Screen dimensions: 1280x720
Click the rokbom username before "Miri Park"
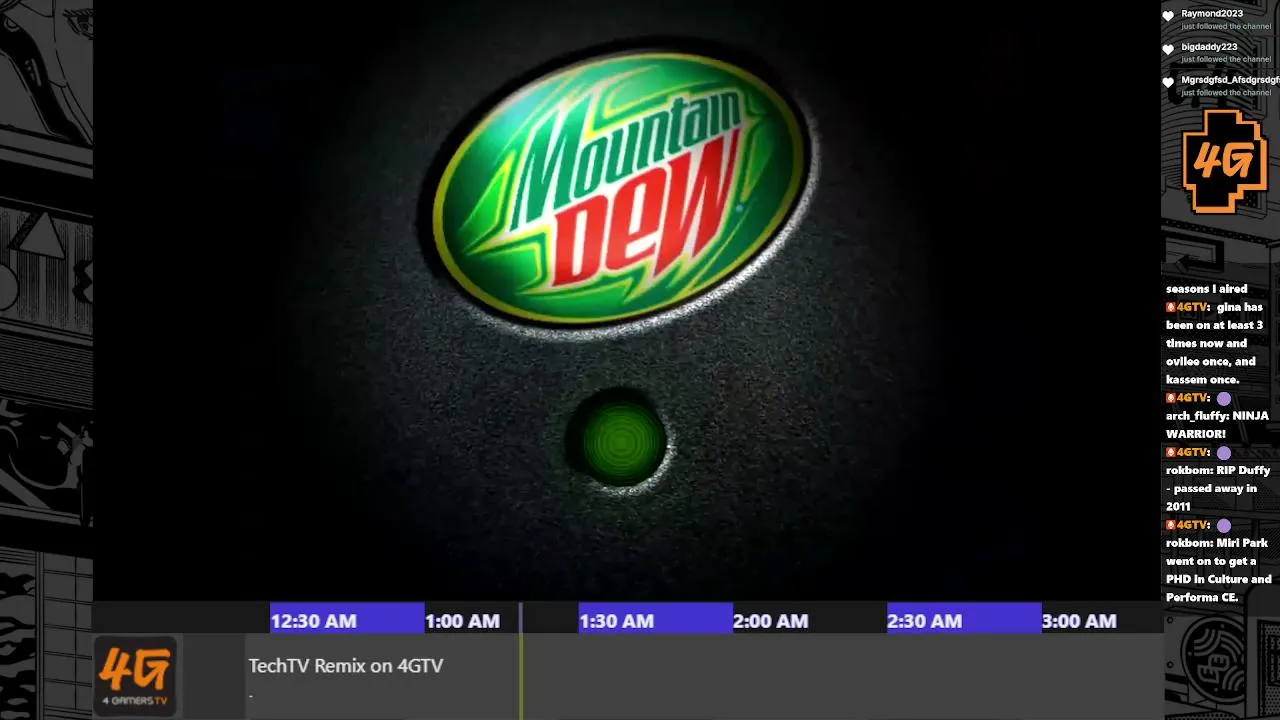(1189, 543)
